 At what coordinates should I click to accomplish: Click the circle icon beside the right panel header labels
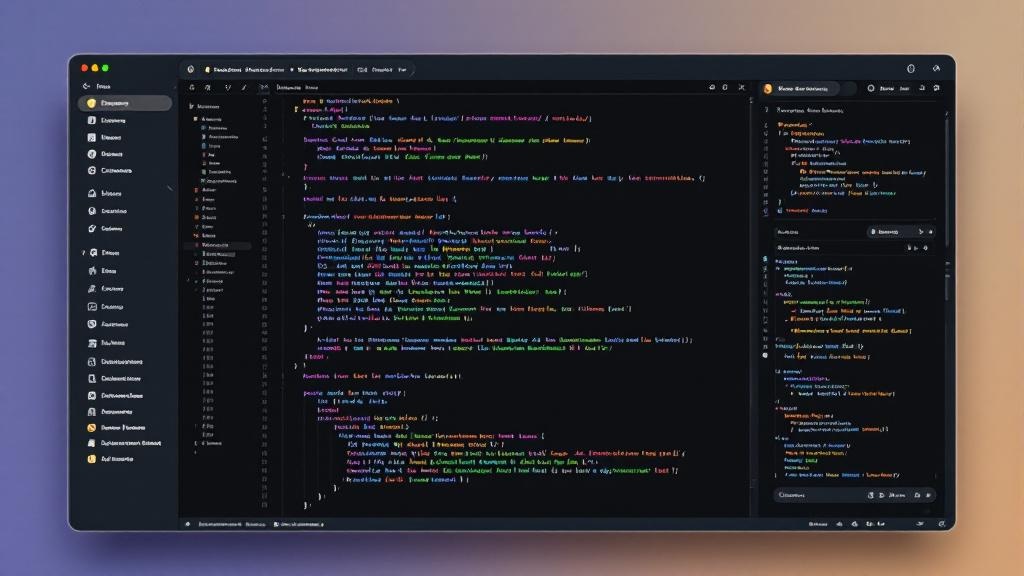(871, 88)
